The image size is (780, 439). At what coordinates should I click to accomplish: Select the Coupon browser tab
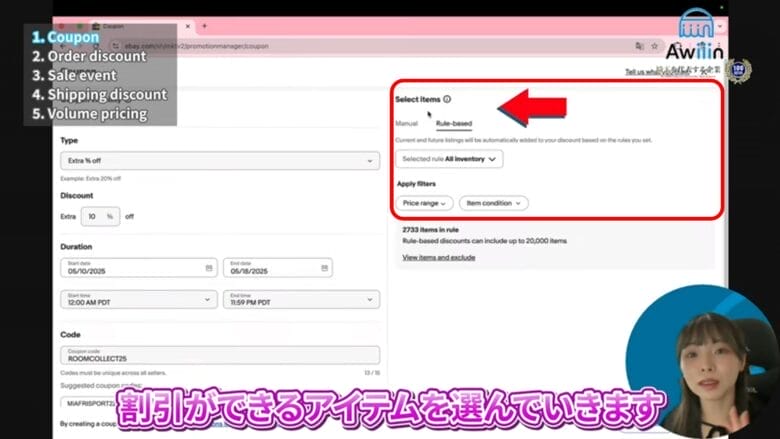click(142, 26)
